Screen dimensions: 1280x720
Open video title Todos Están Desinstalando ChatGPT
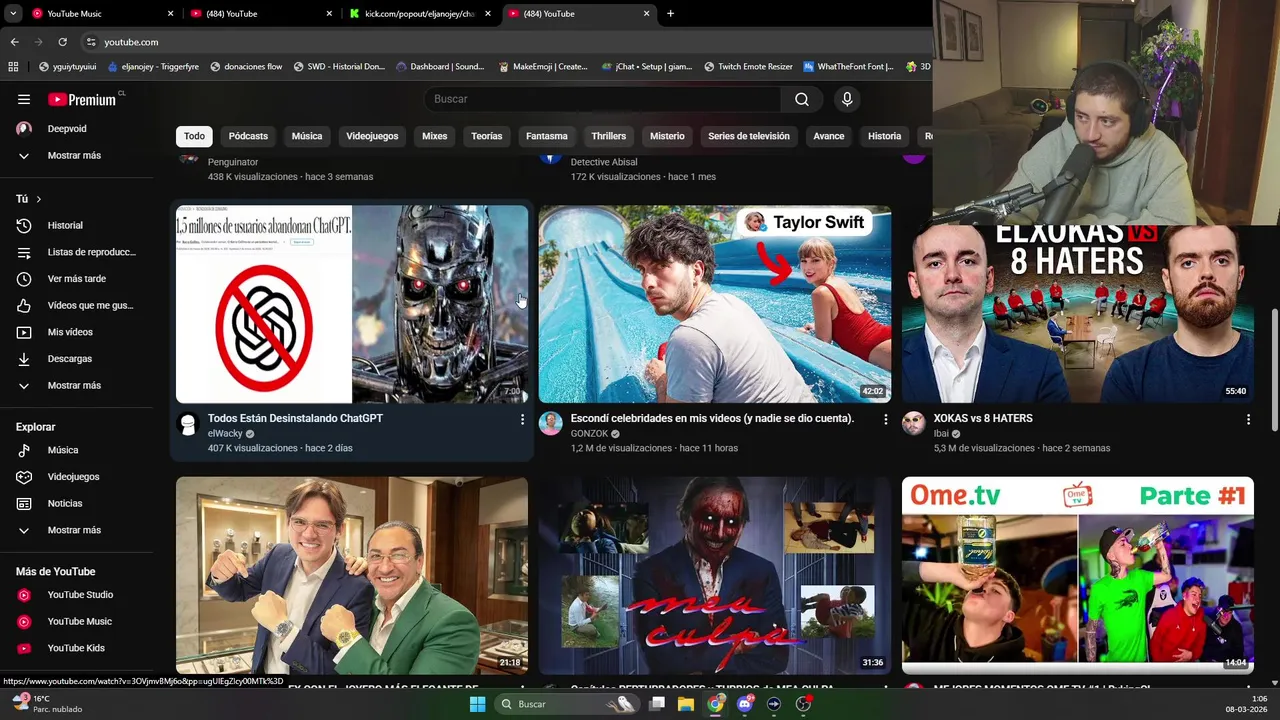coord(295,418)
